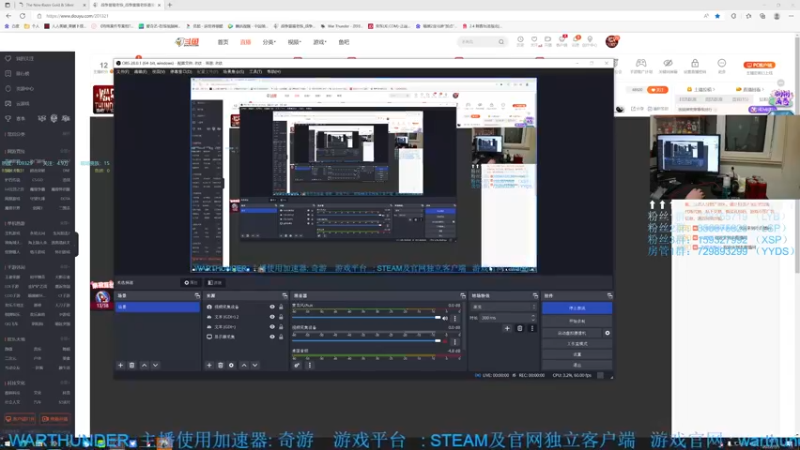The image size is (800, 450).
Task: Hide the 文本(GDI+) 2 source
Action: (272, 317)
